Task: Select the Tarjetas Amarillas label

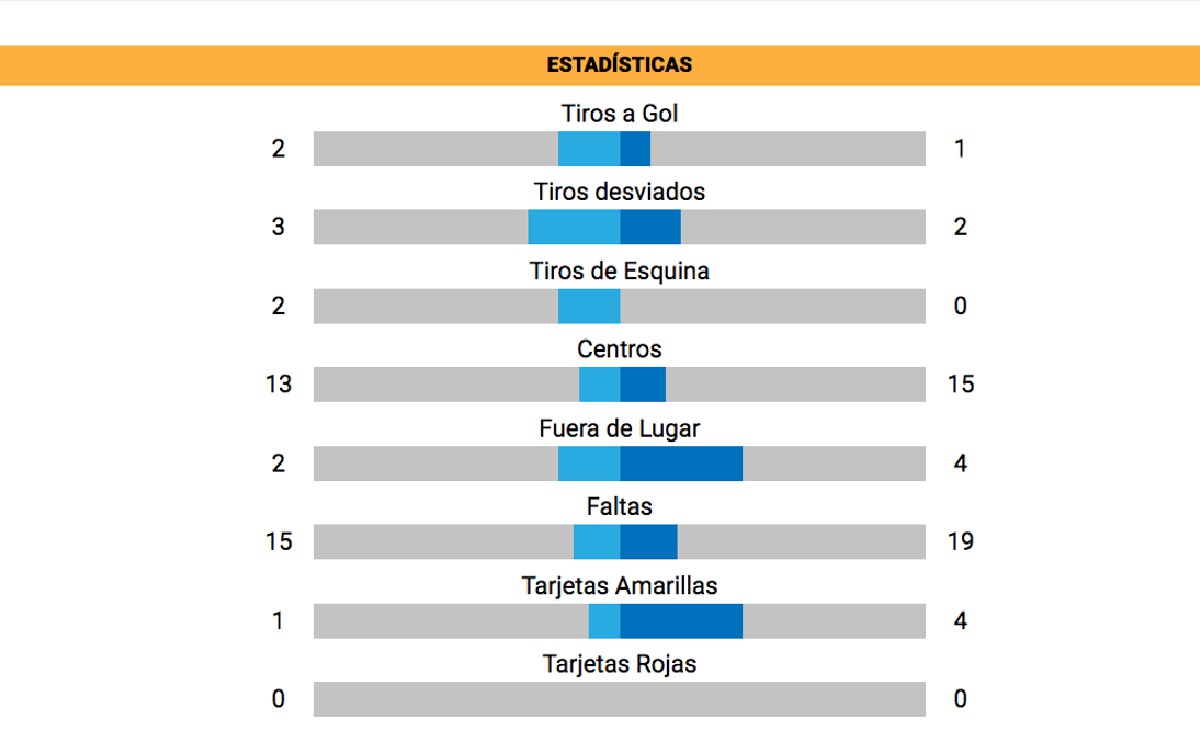Action: pyautogui.click(x=620, y=585)
